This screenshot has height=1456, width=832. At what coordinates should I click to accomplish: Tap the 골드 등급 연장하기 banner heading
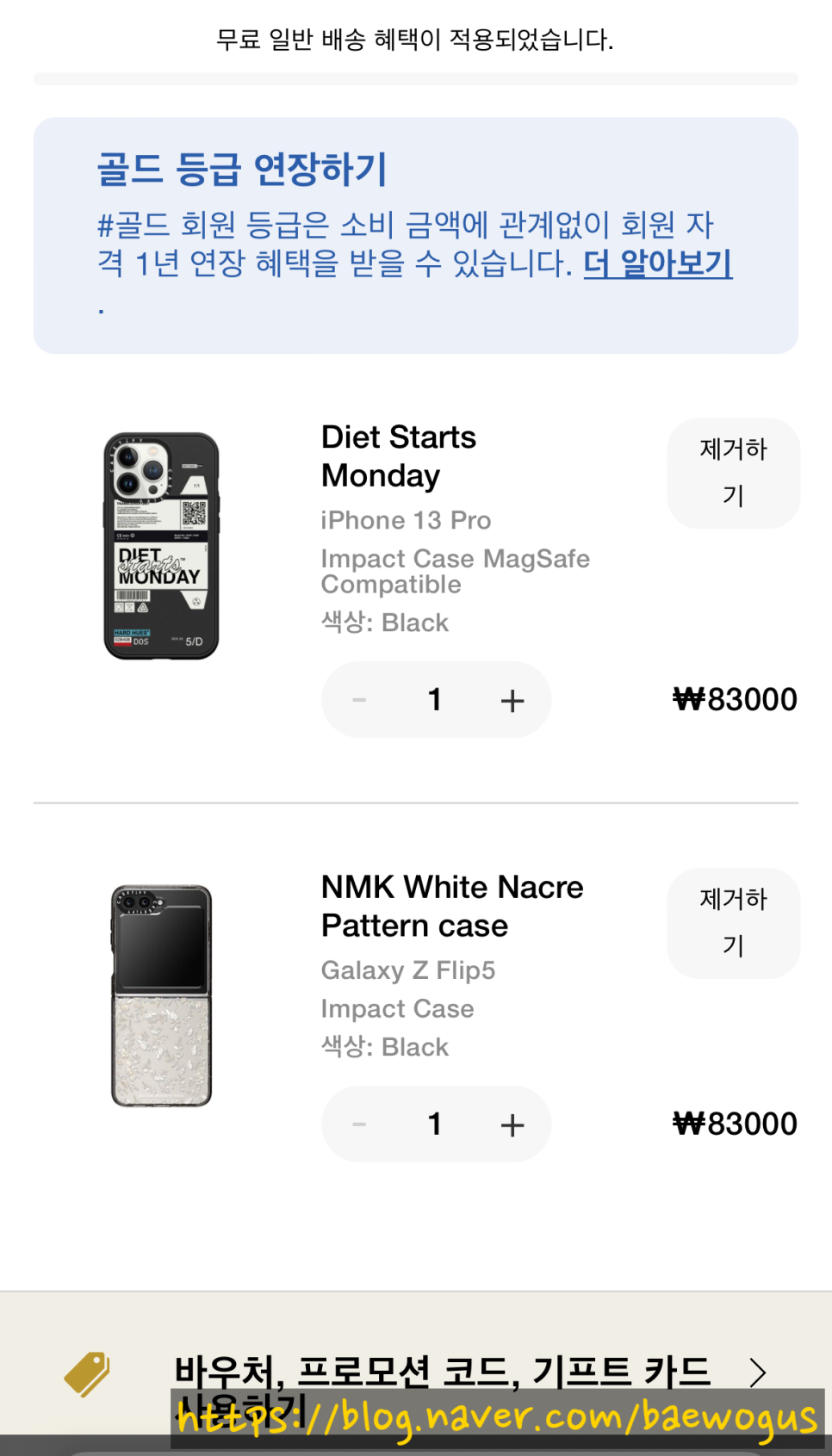click(x=242, y=169)
